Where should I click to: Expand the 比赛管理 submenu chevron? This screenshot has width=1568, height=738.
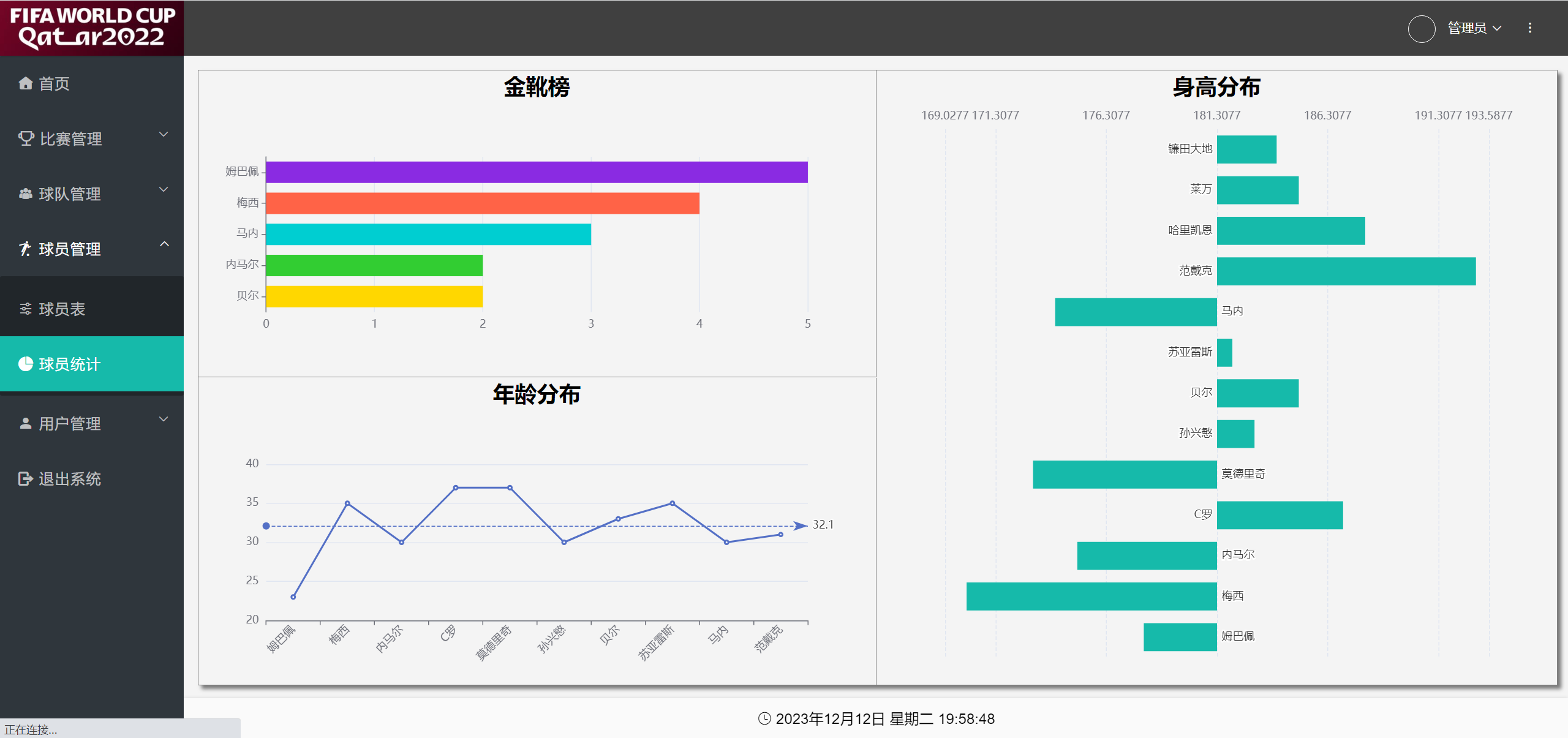coord(164,135)
